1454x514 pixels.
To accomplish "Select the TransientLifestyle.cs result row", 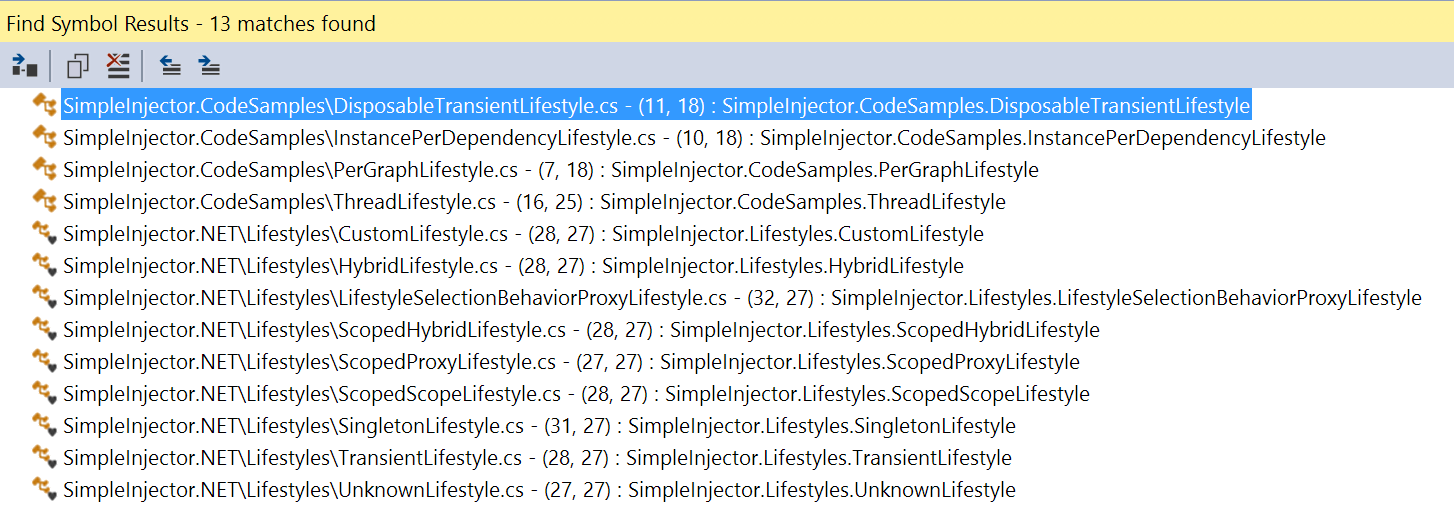I will click(537, 458).
